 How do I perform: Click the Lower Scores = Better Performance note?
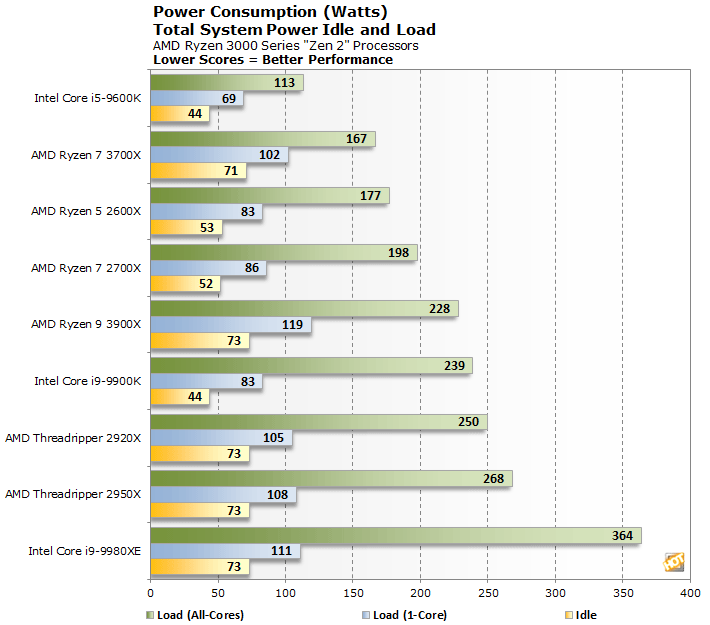(x=273, y=60)
